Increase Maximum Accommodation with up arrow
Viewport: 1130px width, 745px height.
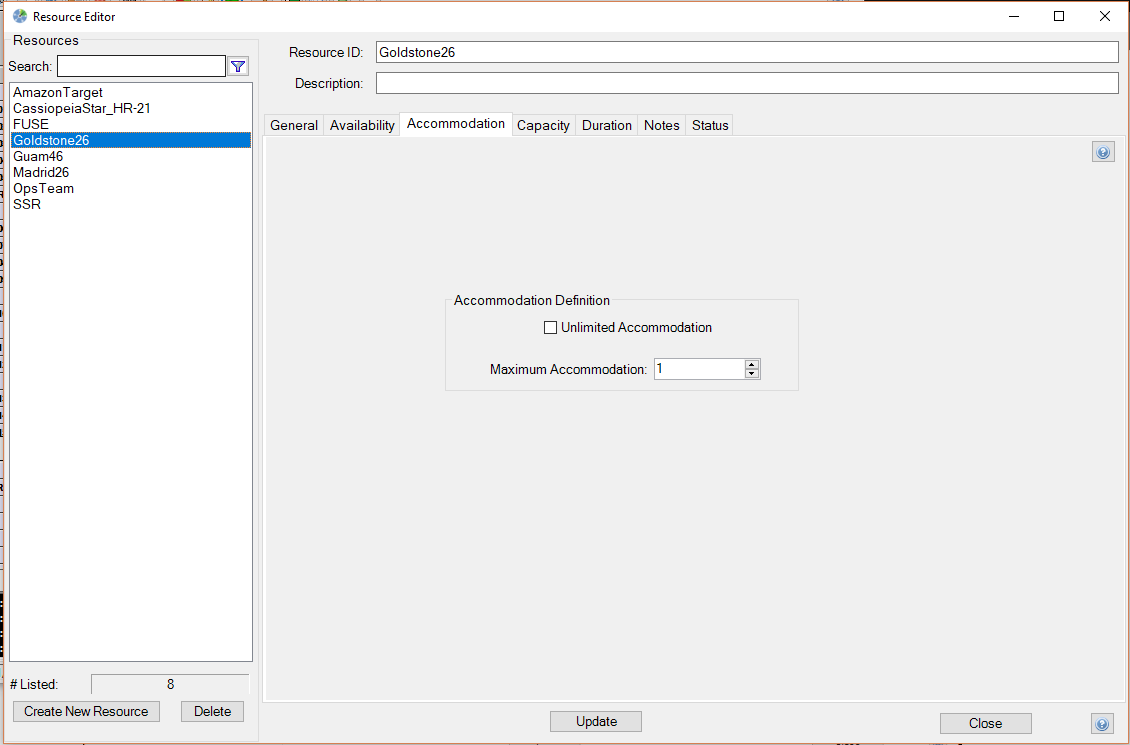pyautogui.click(x=752, y=364)
